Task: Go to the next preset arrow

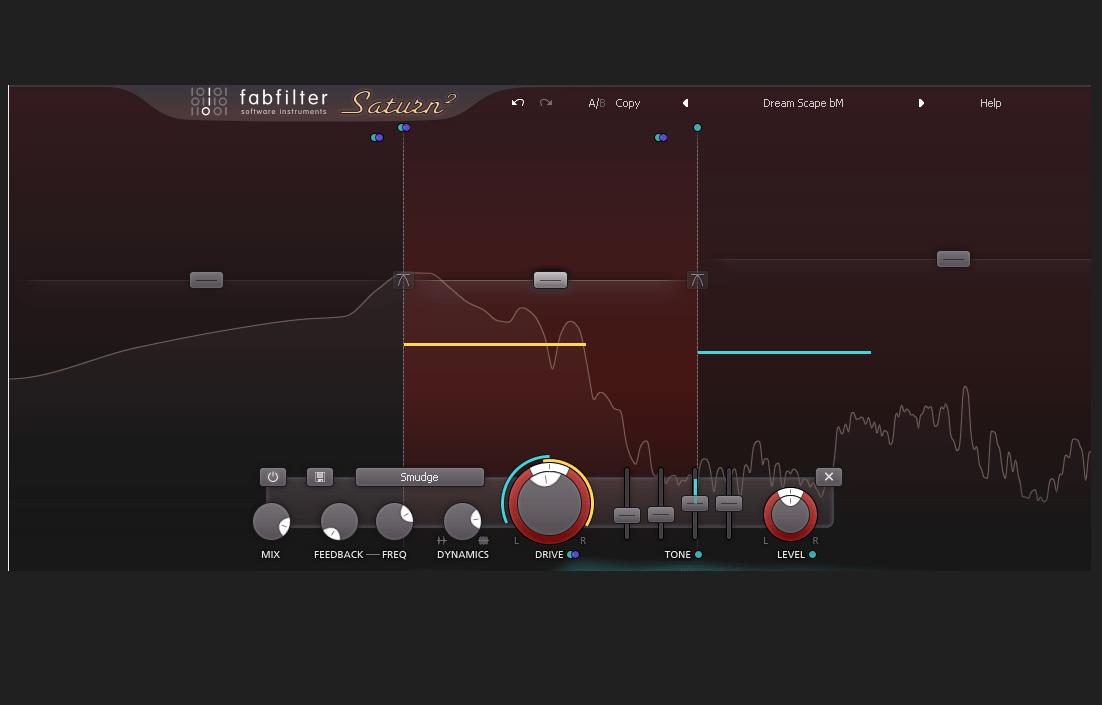Action: [x=921, y=103]
